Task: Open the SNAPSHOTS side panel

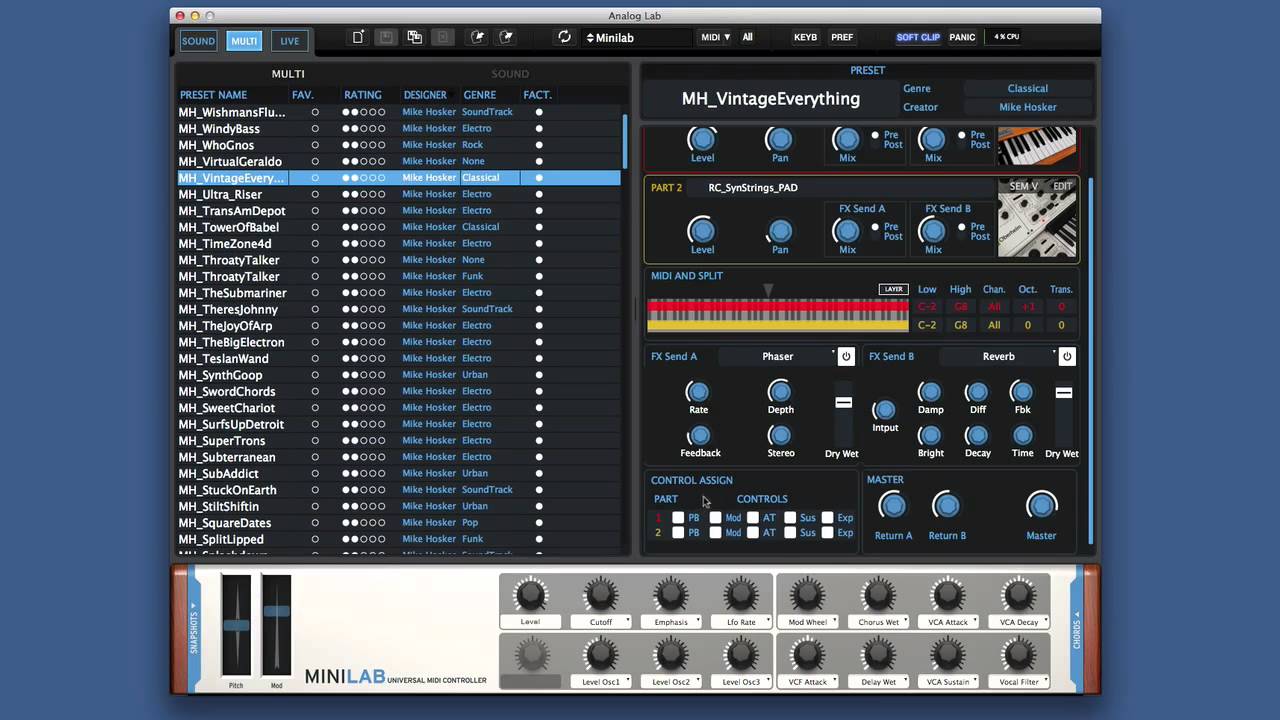Action: click(x=194, y=628)
